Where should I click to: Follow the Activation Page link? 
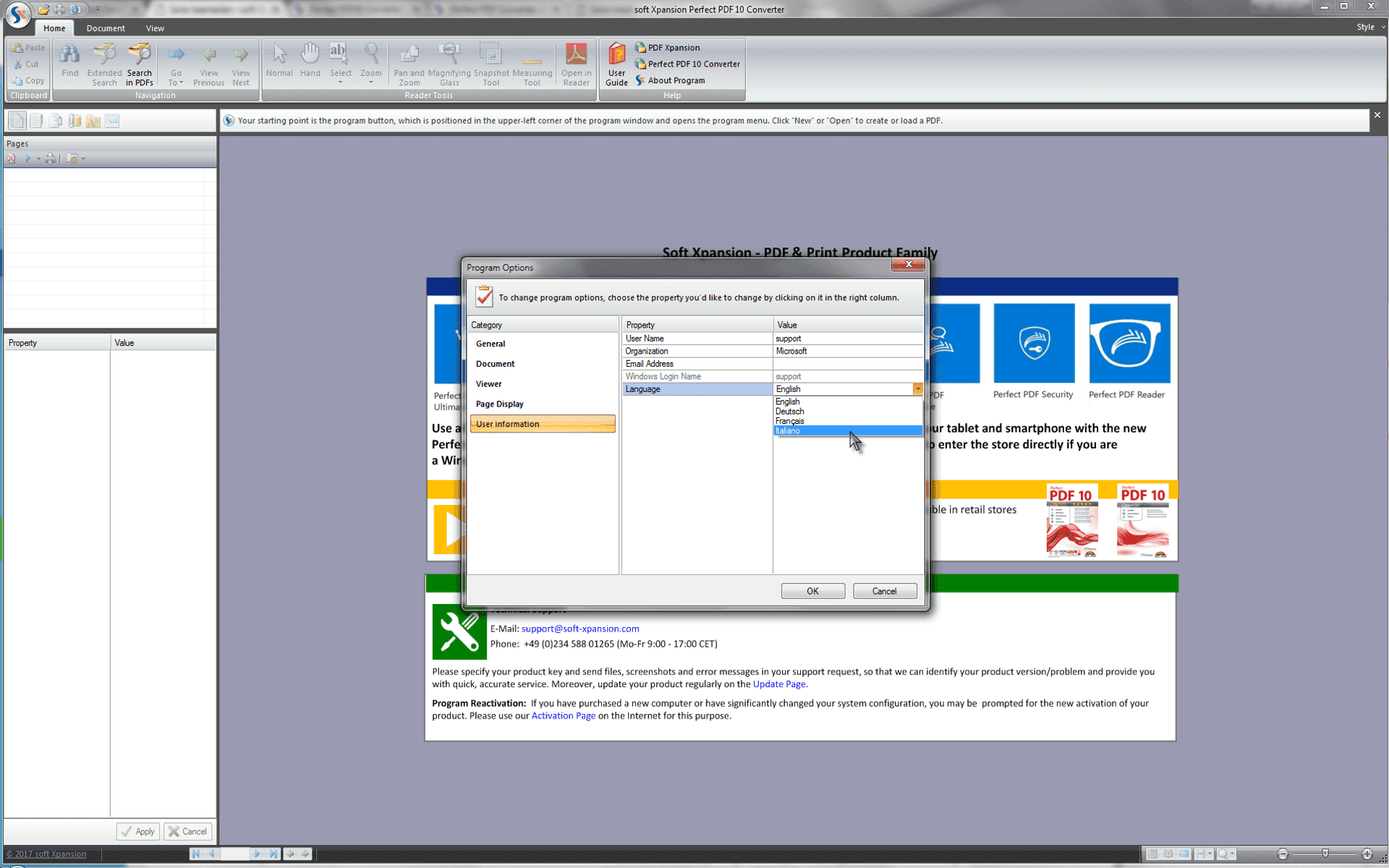point(564,716)
